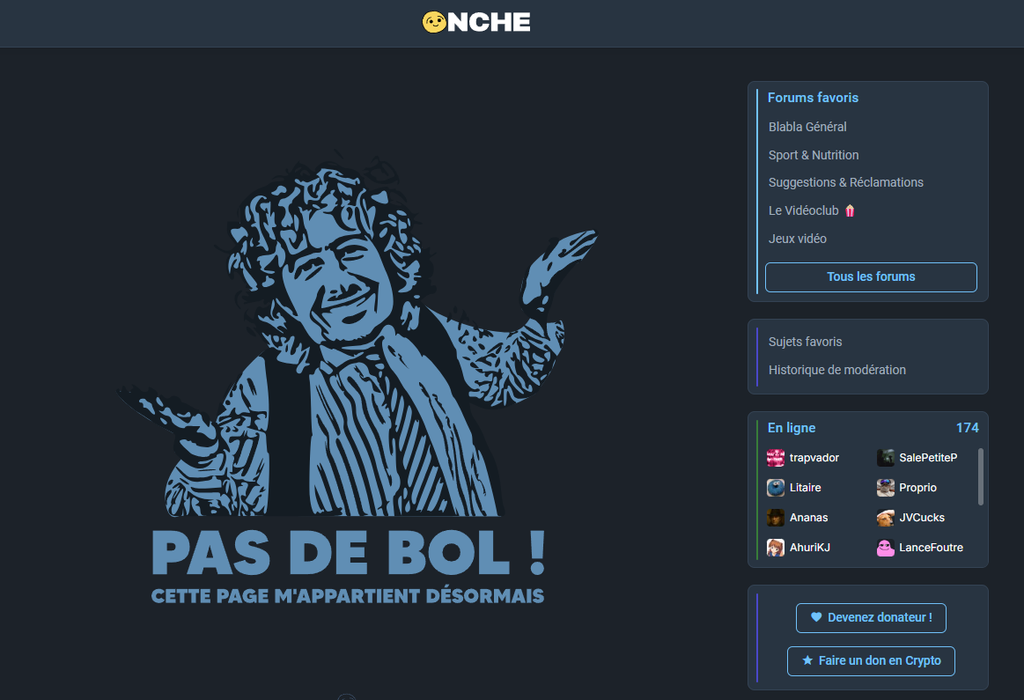Click Litaire's avatar icon
The height and width of the screenshot is (700, 1024).
775,488
